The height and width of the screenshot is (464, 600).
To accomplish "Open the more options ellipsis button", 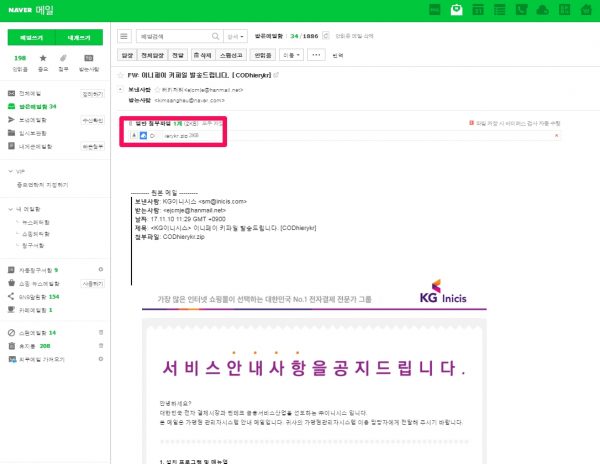I will tap(316, 55).
